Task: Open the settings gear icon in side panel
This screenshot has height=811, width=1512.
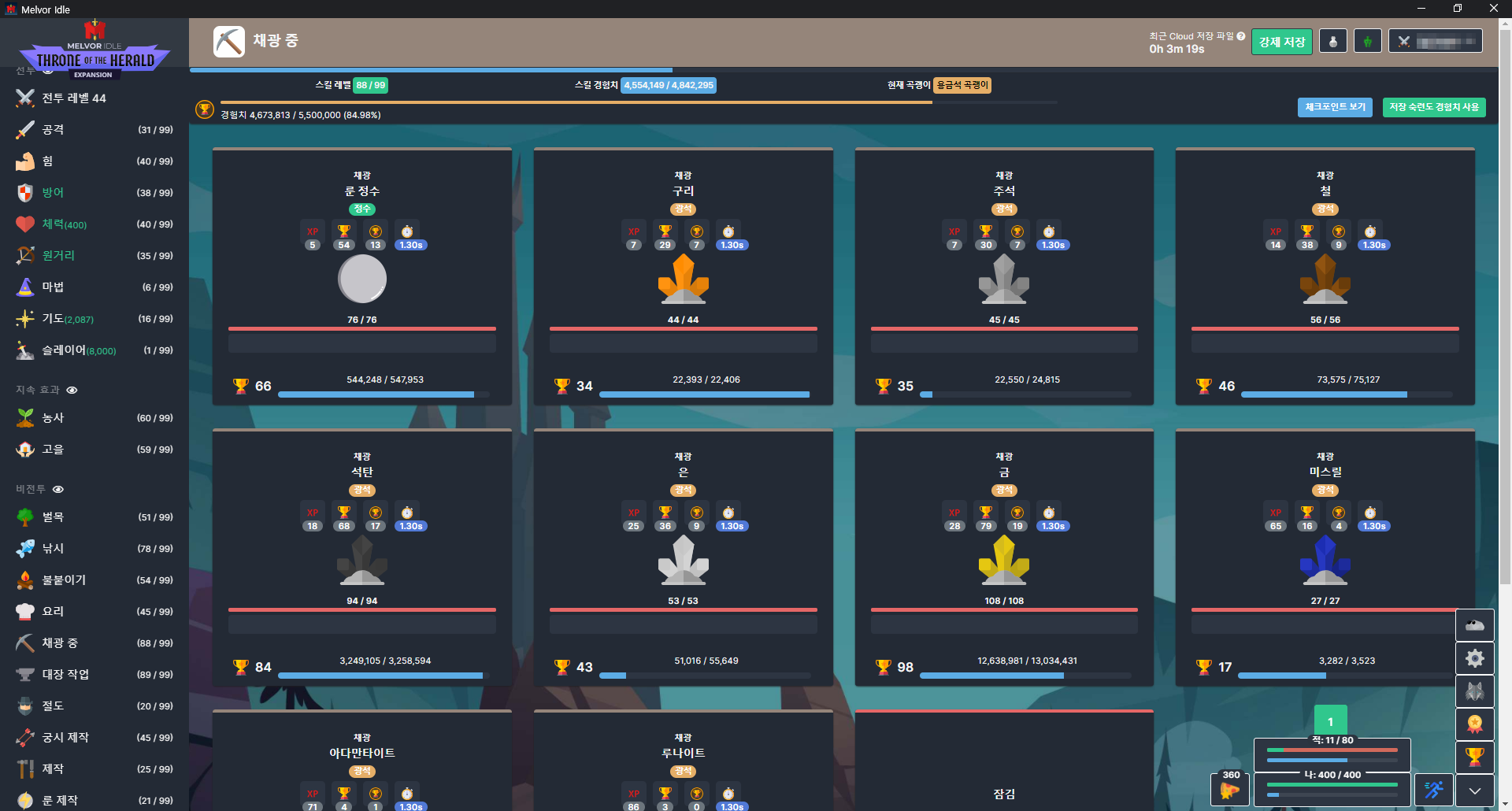Action: pos(1475,658)
